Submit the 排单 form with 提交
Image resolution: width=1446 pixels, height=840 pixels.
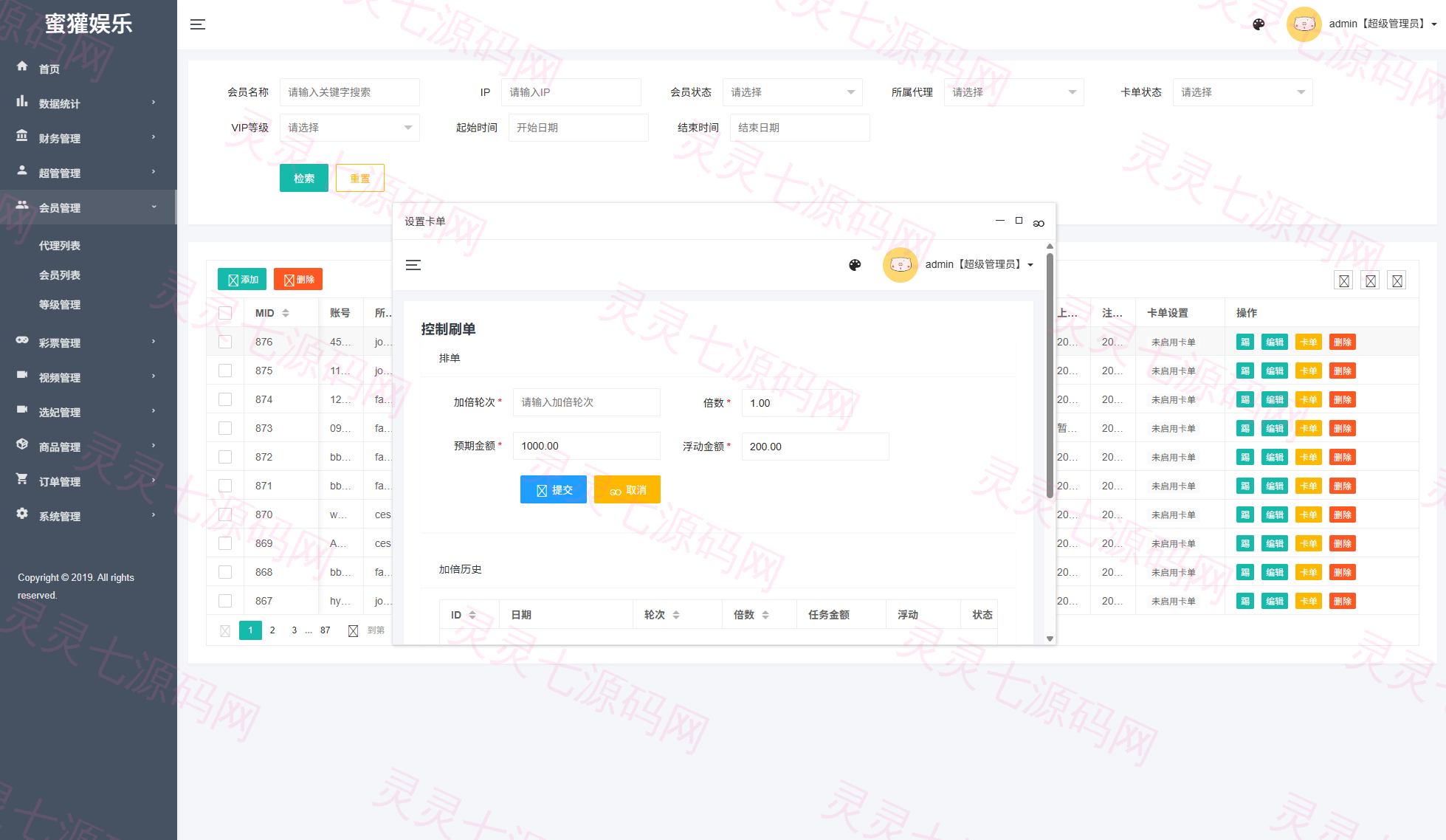click(554, 489)
